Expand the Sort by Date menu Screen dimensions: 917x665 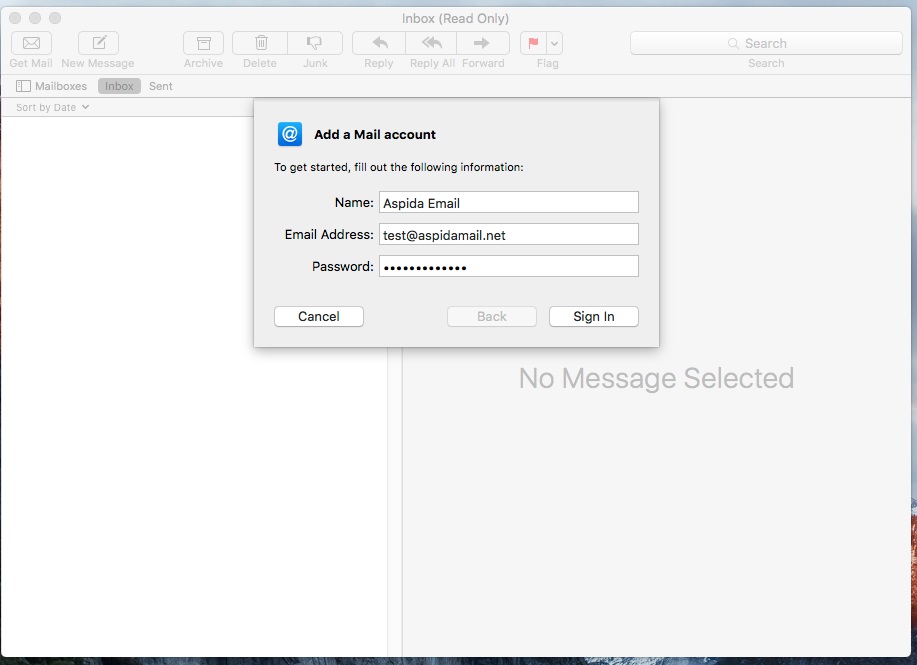click(x=52, y=107)
